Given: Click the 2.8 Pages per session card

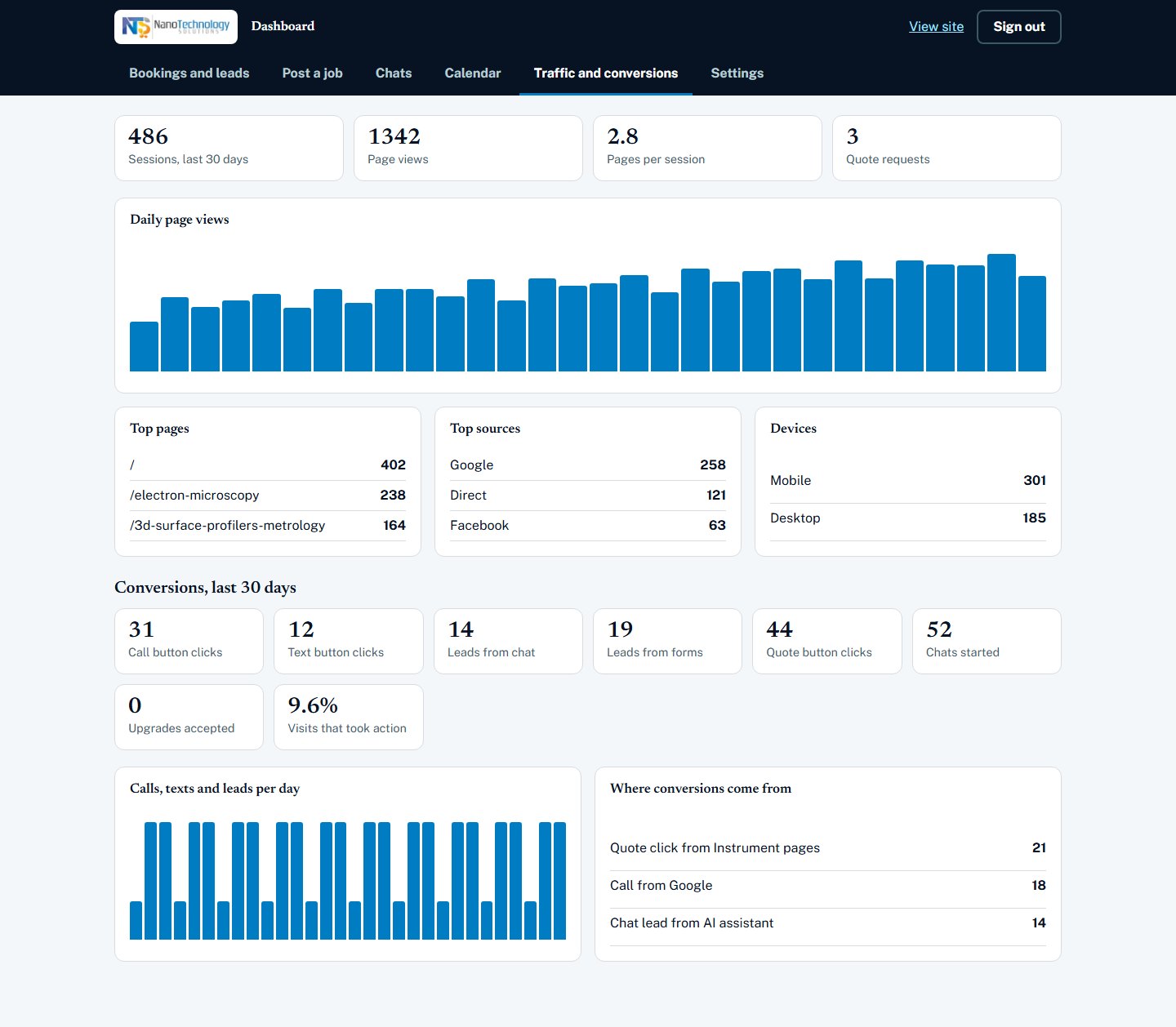Looking at the screenshot, I should coord(707,148).
